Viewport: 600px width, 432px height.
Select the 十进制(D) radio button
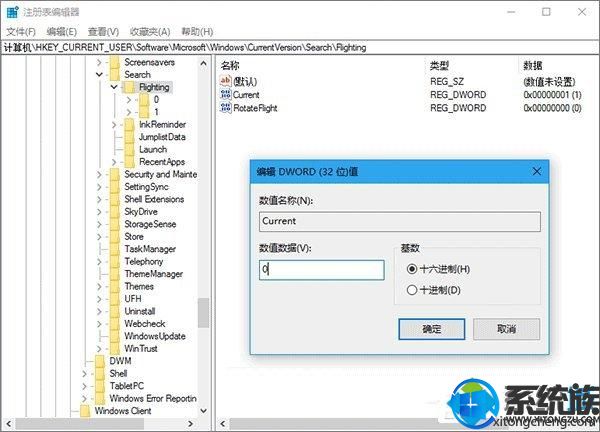point(412,290)
